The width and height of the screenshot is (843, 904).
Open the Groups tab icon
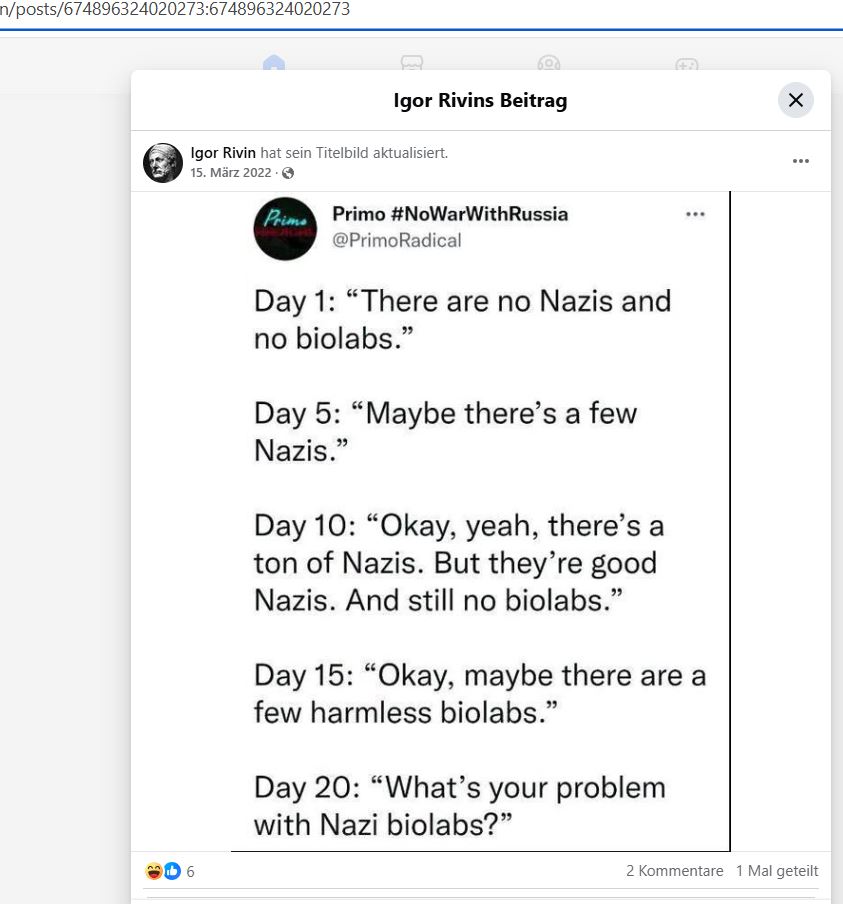tap(548, 62)
